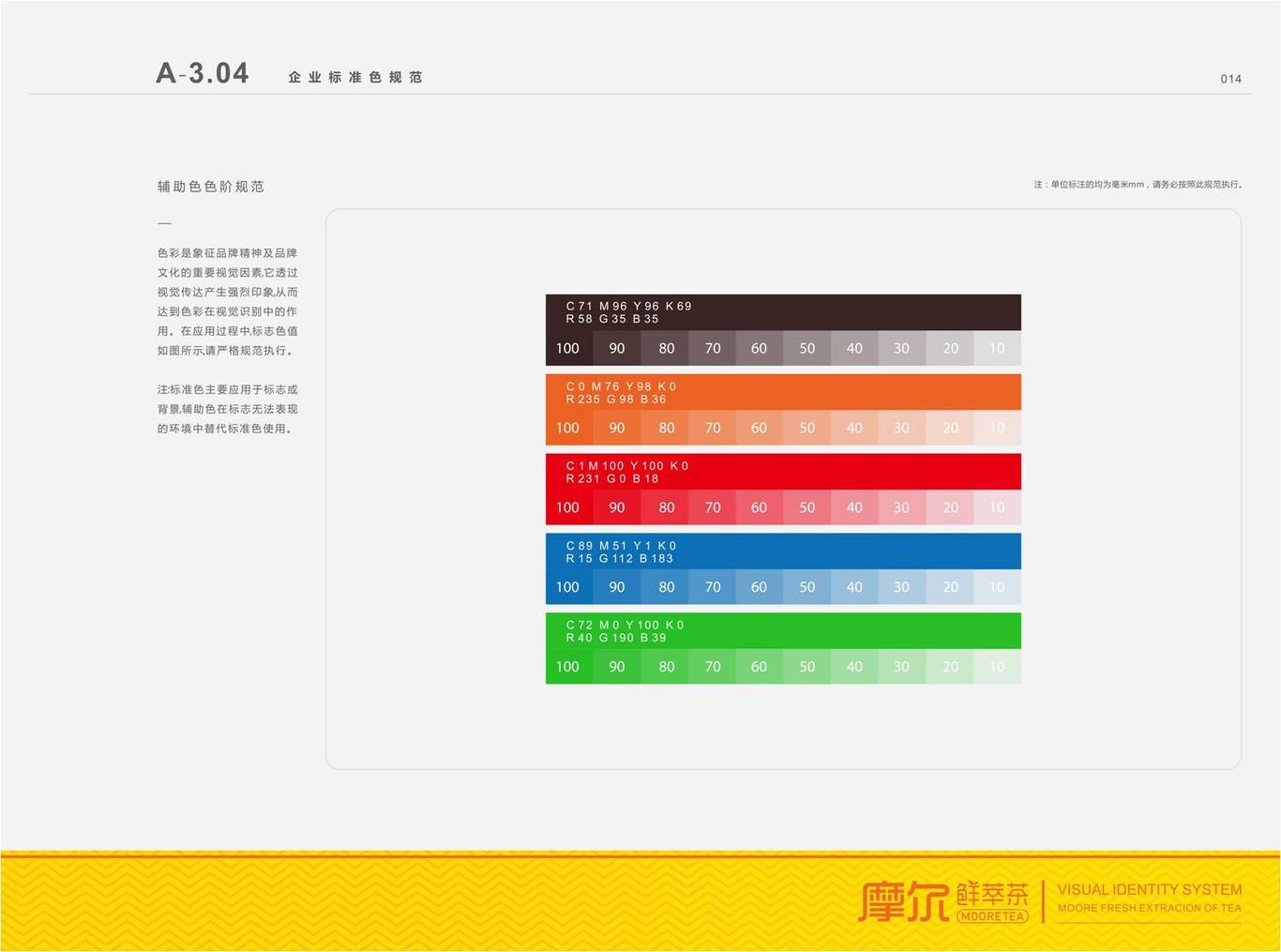Click the page number 014

click(1231, 79)
